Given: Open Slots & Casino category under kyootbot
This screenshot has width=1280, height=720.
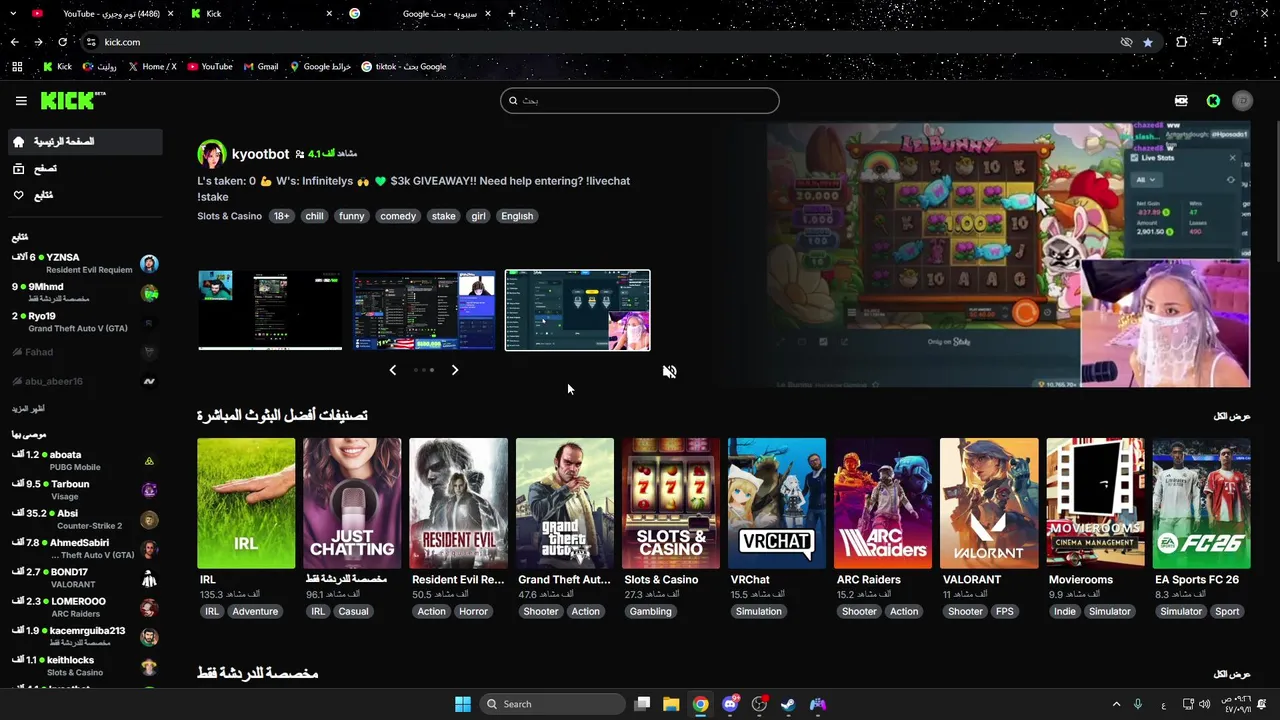Looking at the screenshot, I should click(229, 216).
